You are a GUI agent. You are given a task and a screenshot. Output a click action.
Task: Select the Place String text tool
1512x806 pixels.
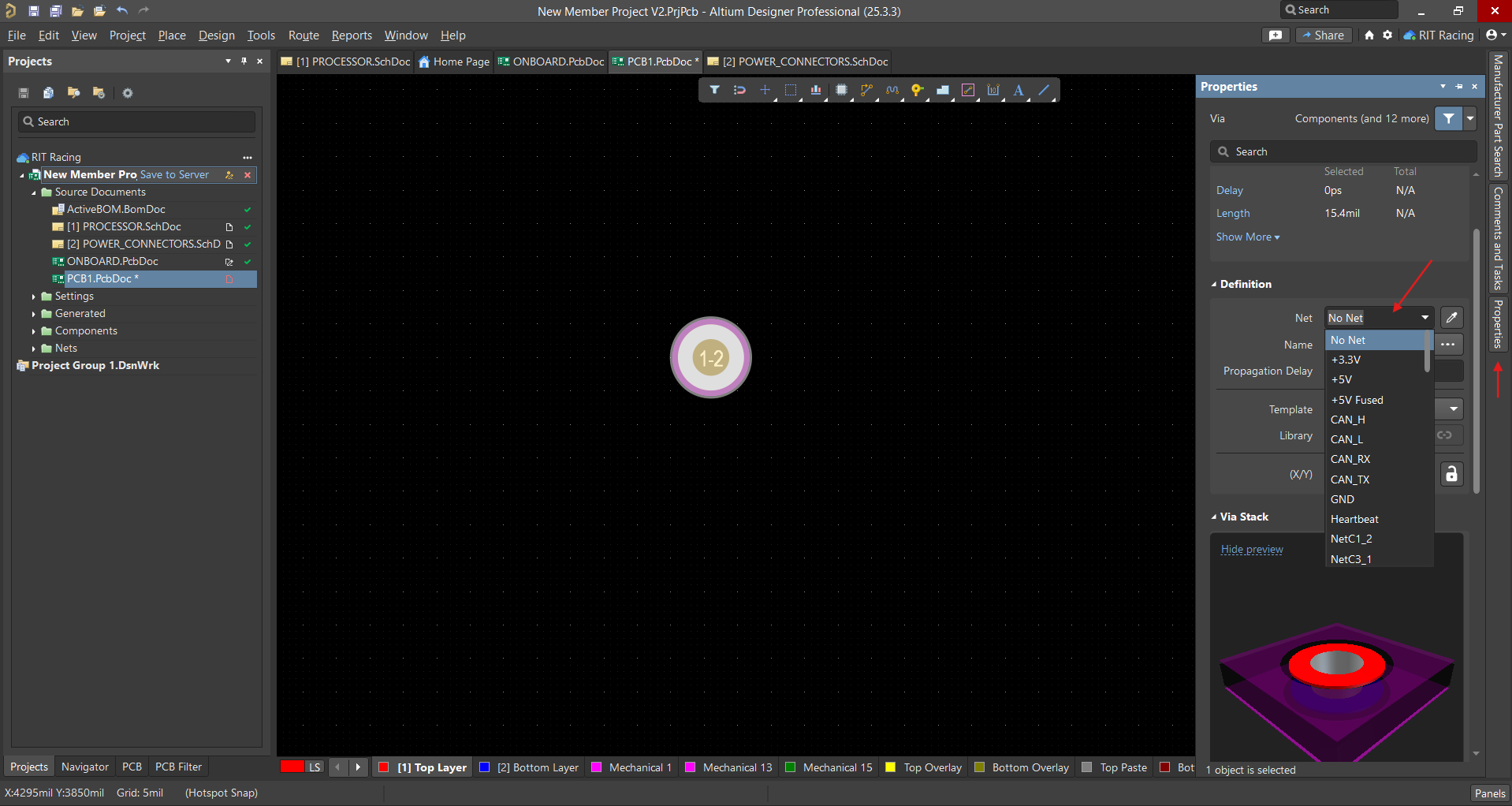click(x=1019, y=90)
